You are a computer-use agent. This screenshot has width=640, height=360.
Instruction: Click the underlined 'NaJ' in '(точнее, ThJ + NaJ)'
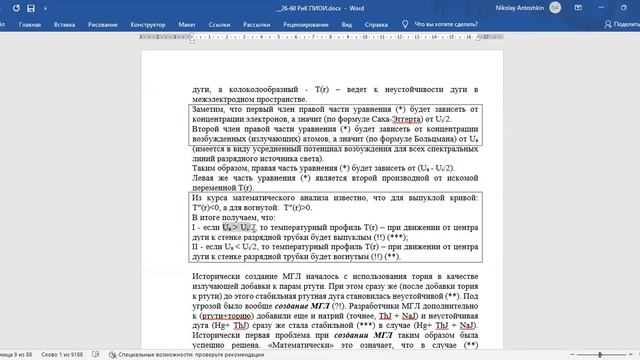pyautogui.click(x=409, y=316)
